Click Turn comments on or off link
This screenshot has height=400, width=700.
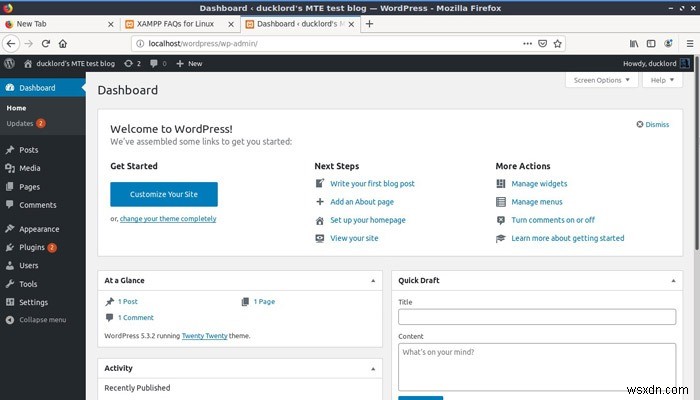tap(553, 220)
